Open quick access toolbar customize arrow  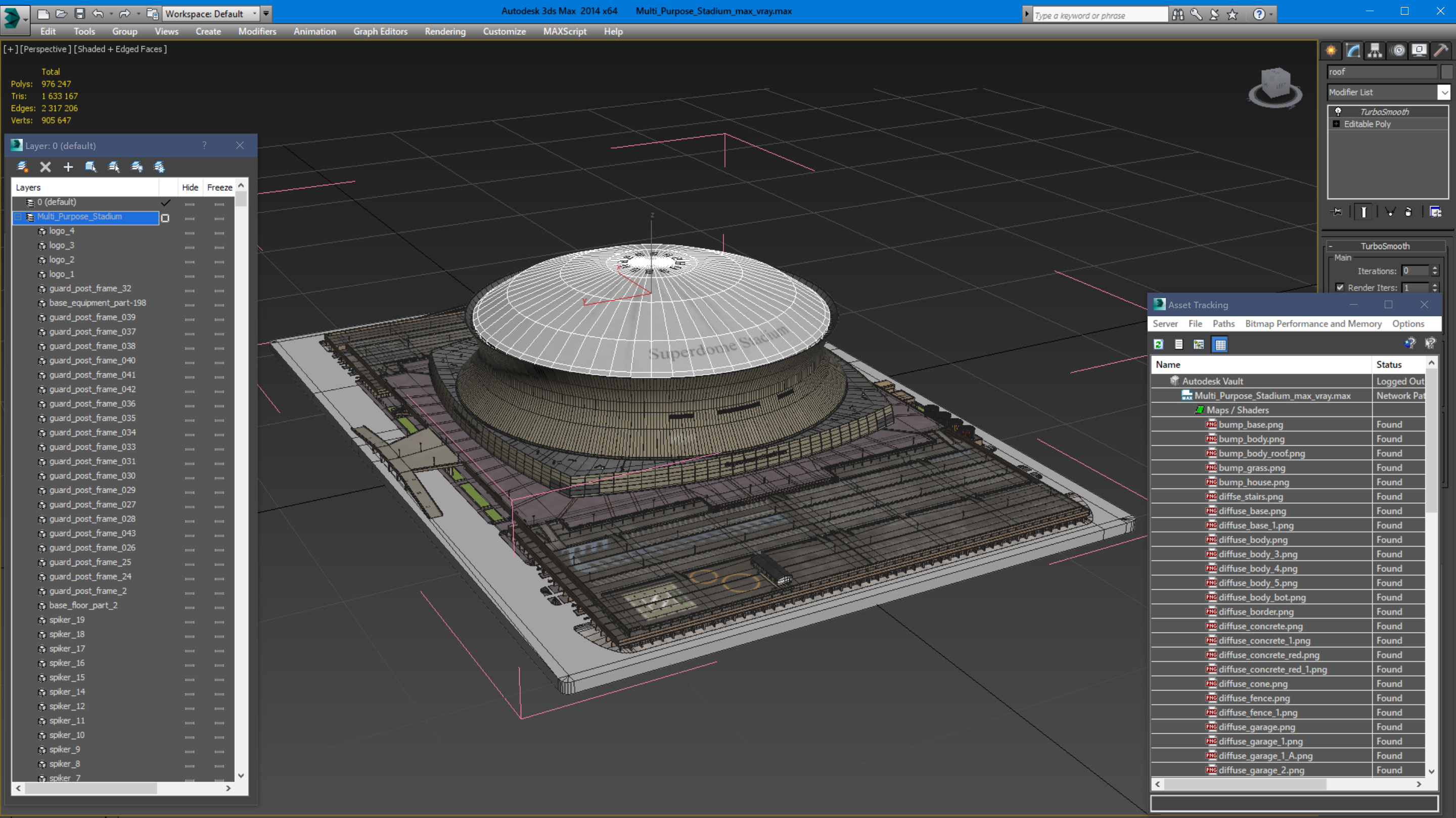pyautogui.click(x=266, y=14)
